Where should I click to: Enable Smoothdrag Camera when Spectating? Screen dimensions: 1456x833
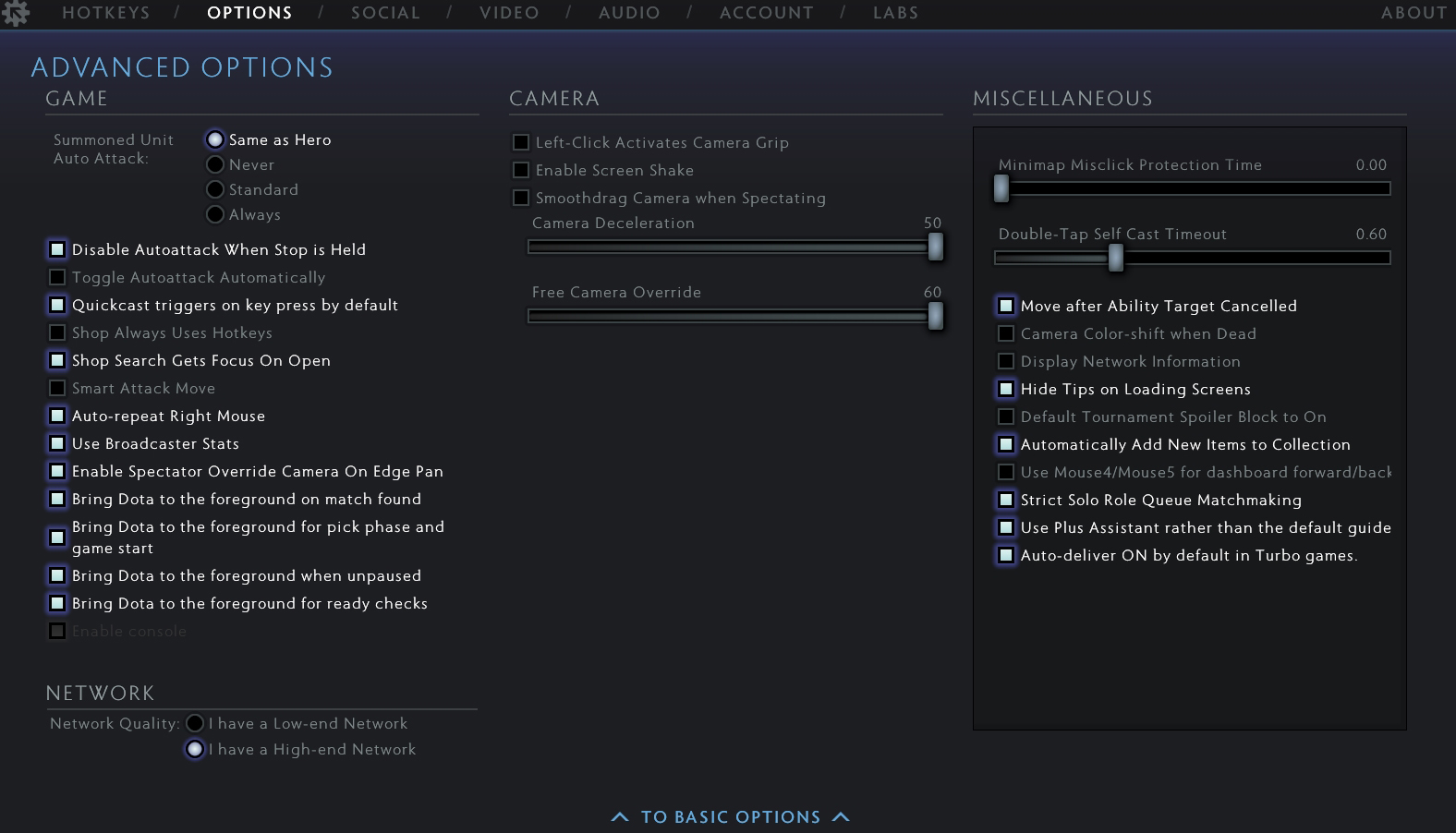click(521, 198)
